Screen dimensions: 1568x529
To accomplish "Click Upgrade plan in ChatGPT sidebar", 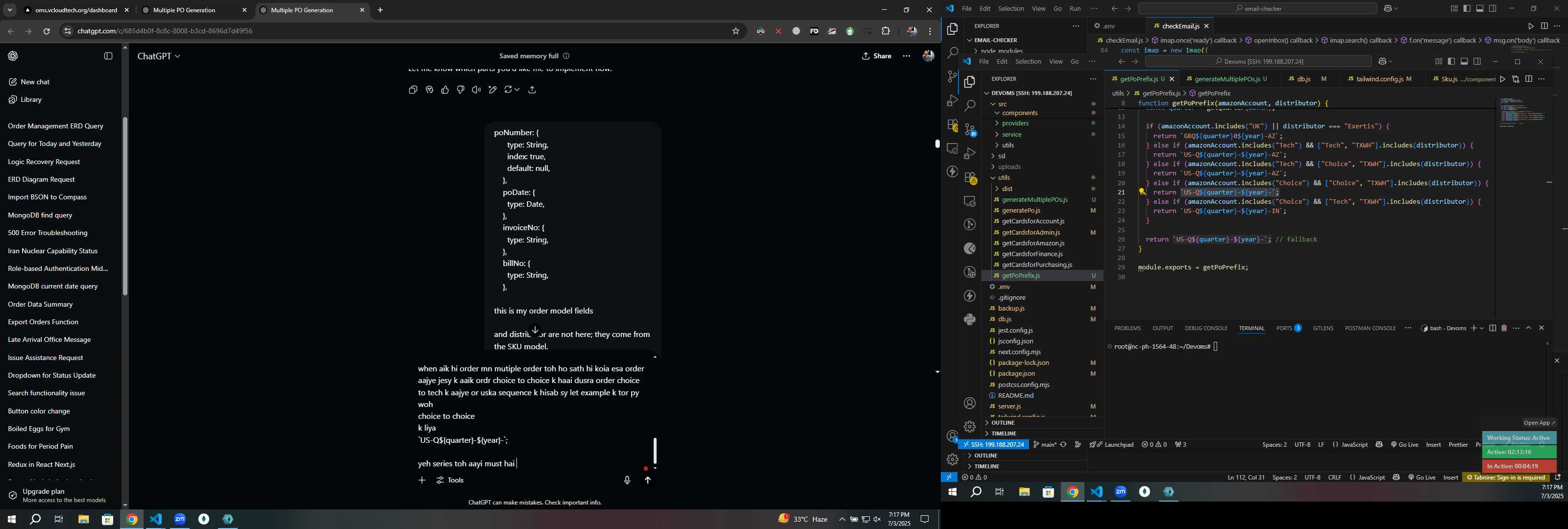I will [x=60, y=496].
